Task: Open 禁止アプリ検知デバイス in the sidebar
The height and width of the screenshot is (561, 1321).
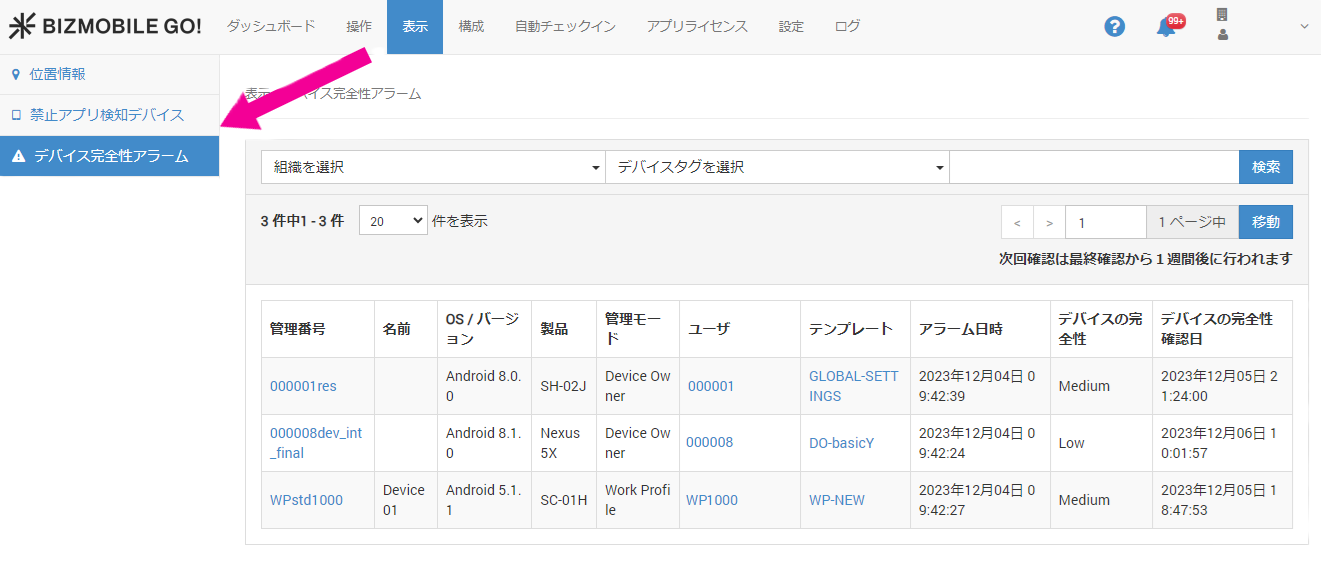Action: pyautogui.click(x=106, y=115)
